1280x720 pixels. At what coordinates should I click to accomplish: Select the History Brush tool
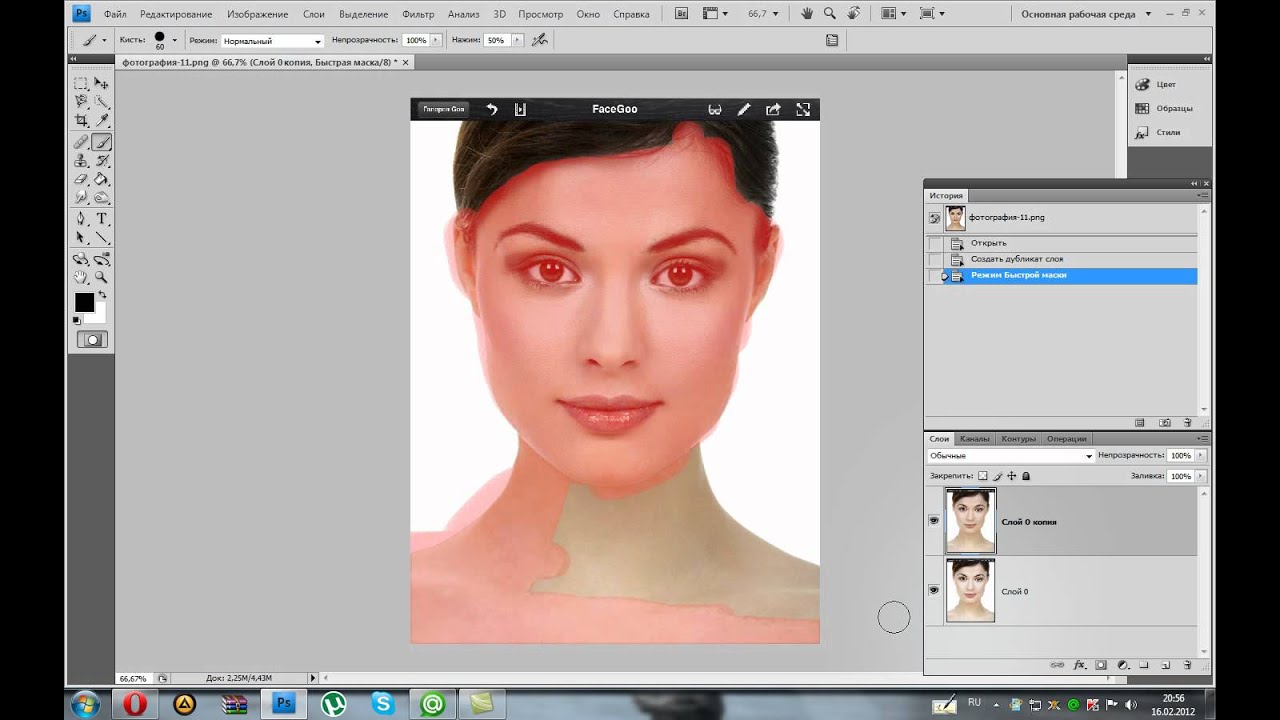(x=101, y=161)
